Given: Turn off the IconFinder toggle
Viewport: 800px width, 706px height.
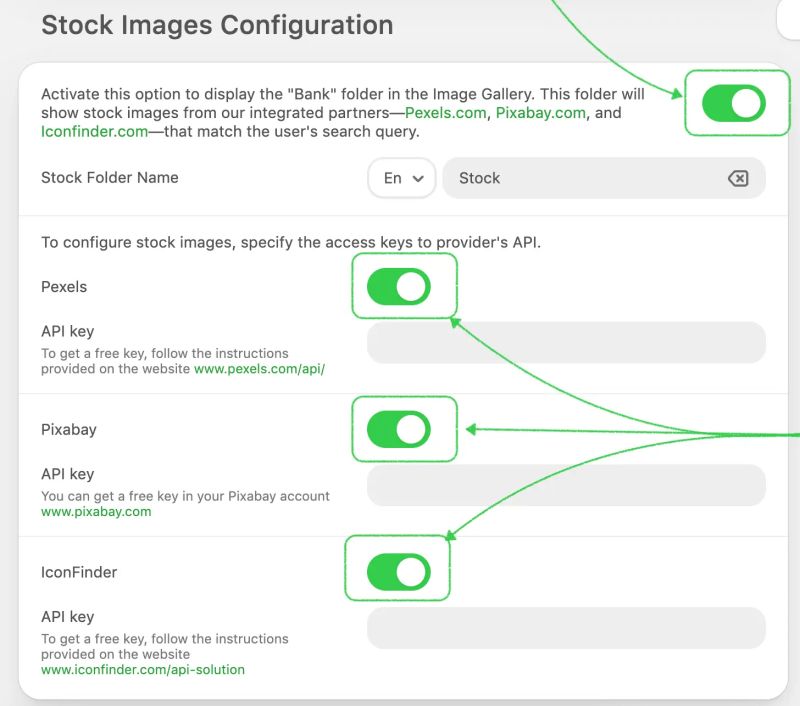Looking at the screenshot, I should coord(397,571).
